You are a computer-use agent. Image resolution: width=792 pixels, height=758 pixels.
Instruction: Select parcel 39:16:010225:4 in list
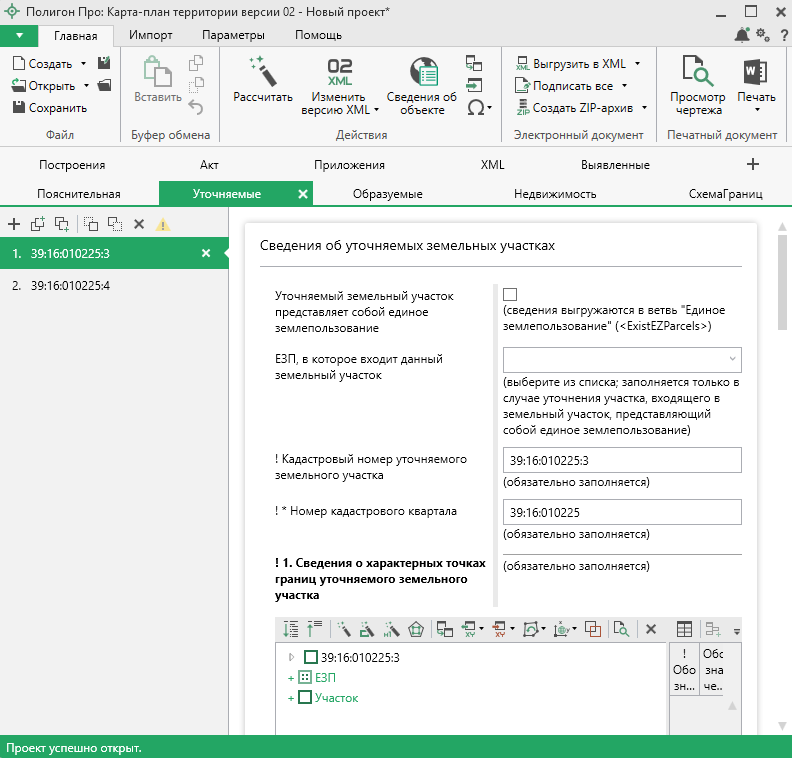pos(70,285)
